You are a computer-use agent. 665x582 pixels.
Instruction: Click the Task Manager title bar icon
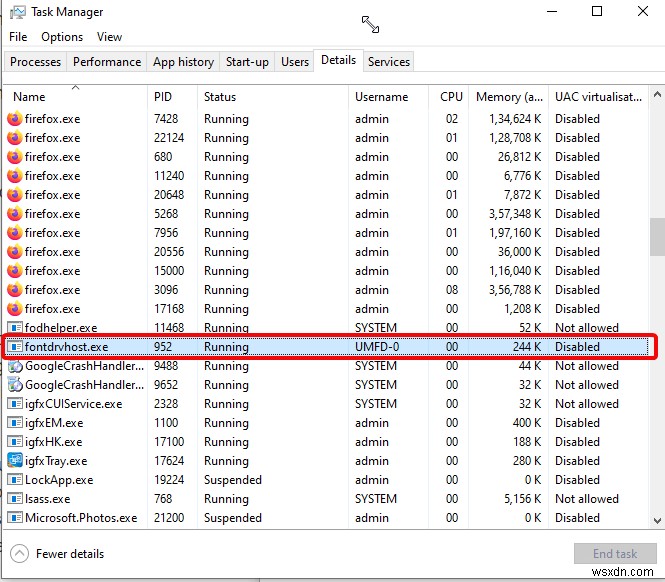(17, 12)
